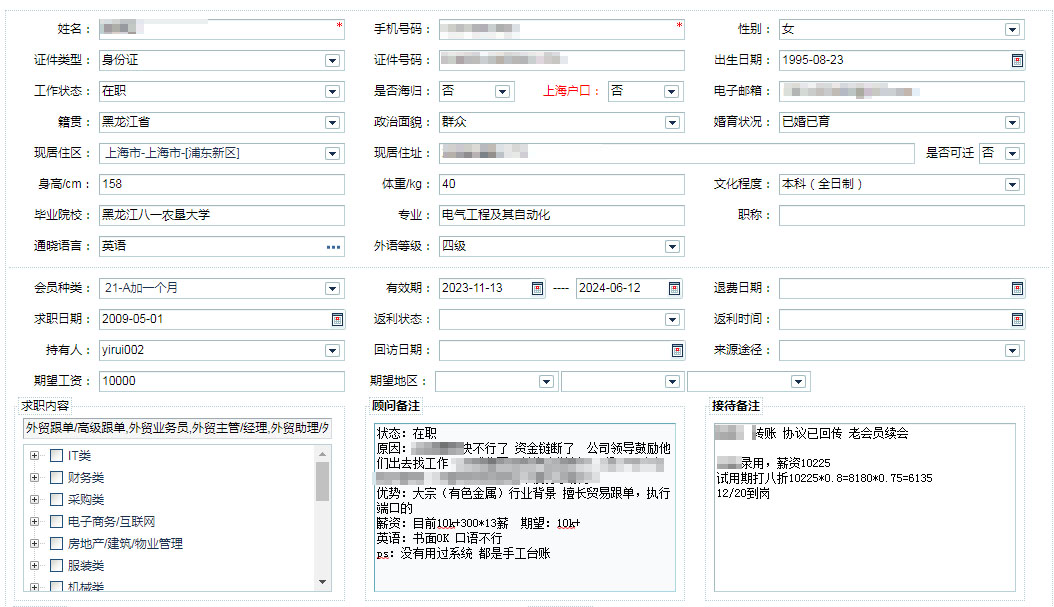The height and width of the screenshot is (607, 1054).
Task: Tick the IT类 checkbox
Action: pos(56,456)
